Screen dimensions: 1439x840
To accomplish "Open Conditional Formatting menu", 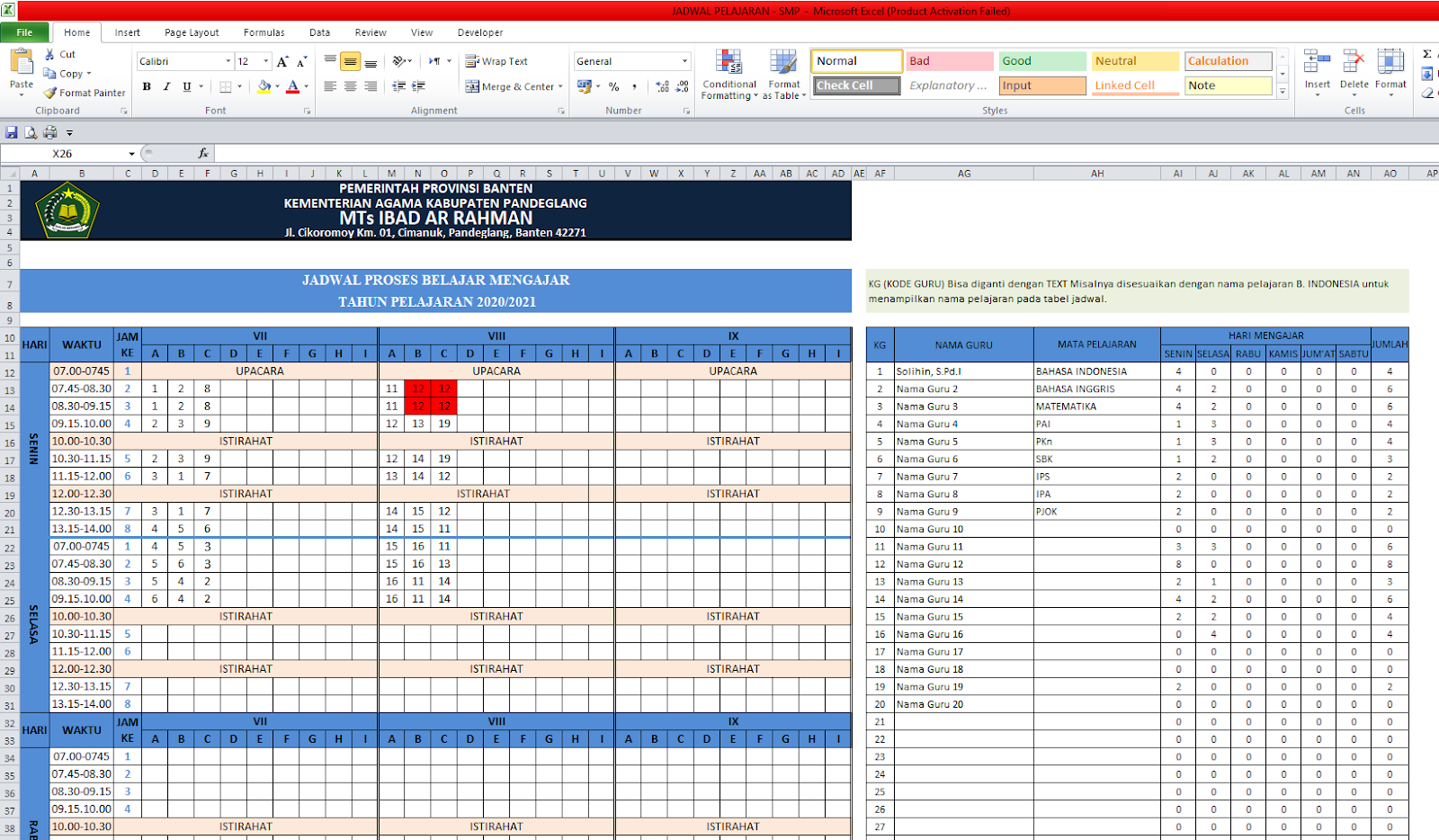I will click(x=729, y=74).
